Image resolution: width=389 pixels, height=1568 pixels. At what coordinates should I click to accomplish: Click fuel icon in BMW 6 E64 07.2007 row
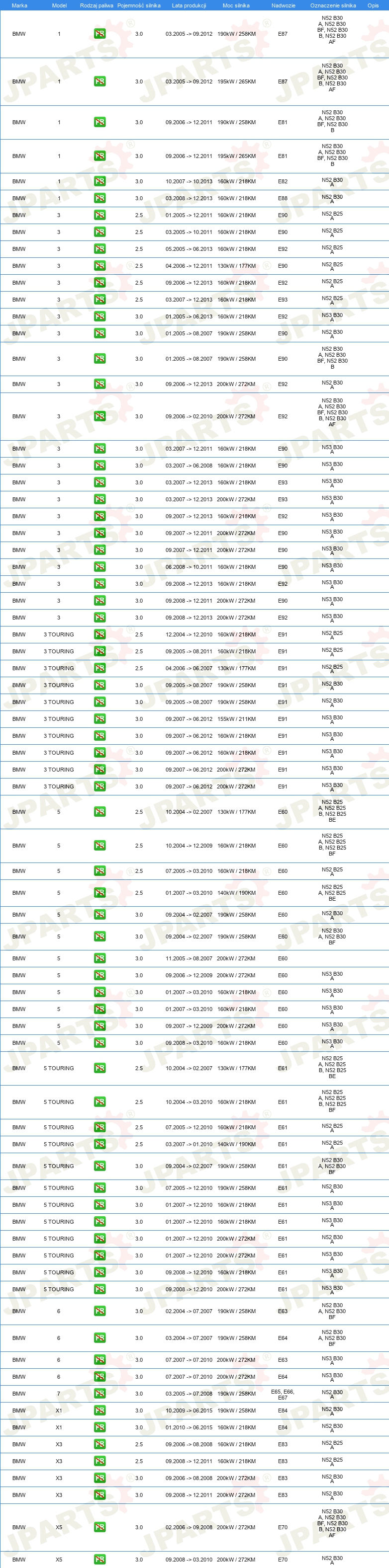100,1377
